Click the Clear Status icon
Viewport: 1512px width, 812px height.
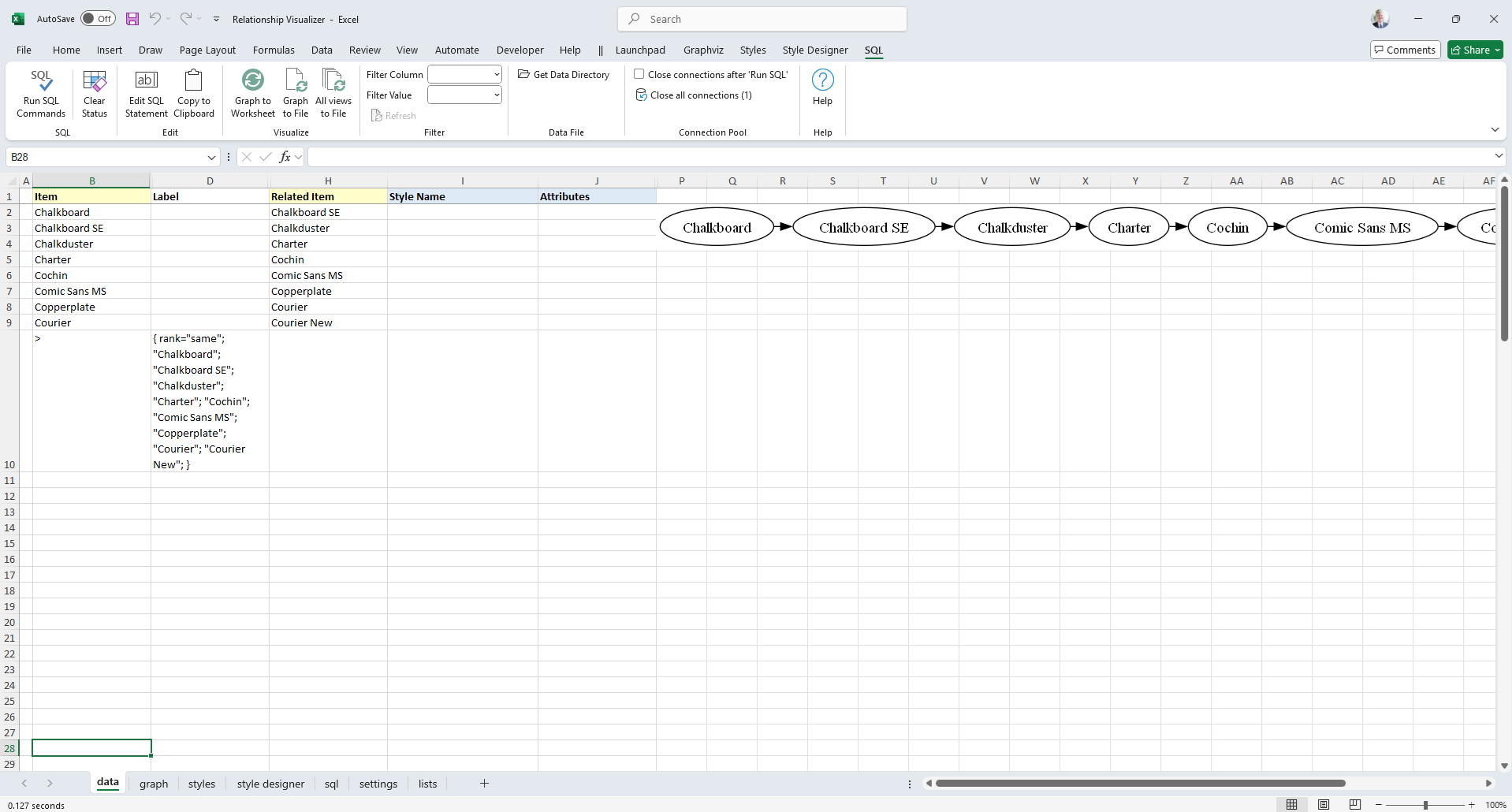[x=94, y=94]
